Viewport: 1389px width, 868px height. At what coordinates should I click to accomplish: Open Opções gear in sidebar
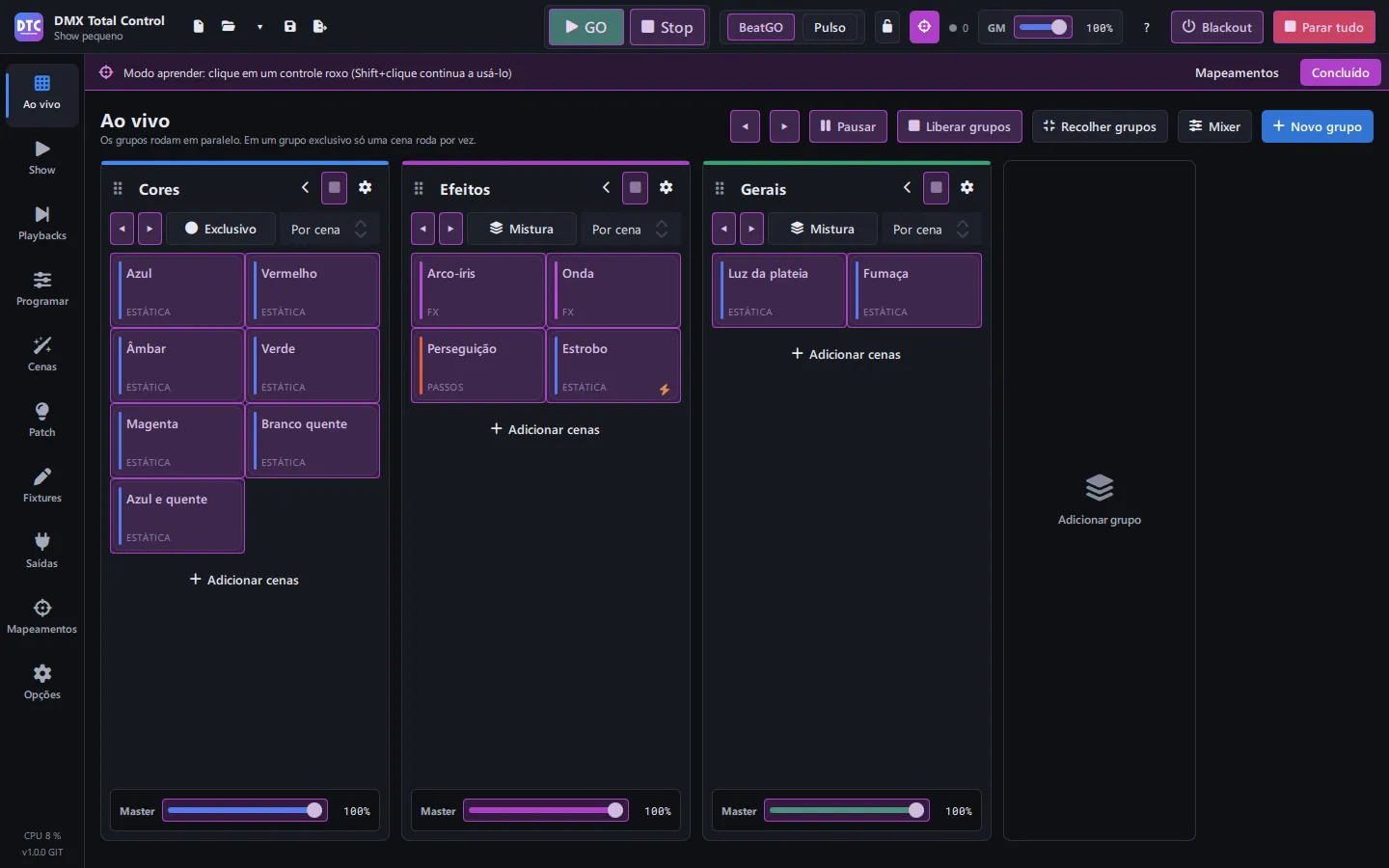pos(41,683)
